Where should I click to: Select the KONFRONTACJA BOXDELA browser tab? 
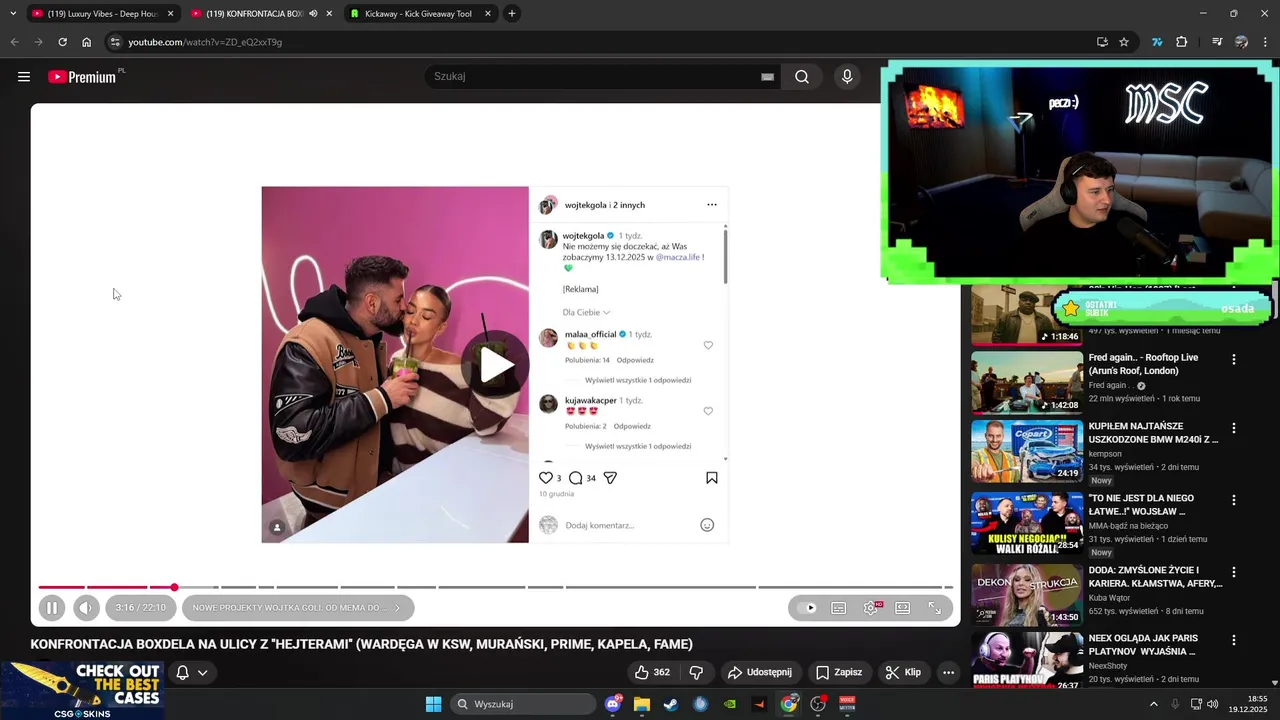[x=255, y=14]
